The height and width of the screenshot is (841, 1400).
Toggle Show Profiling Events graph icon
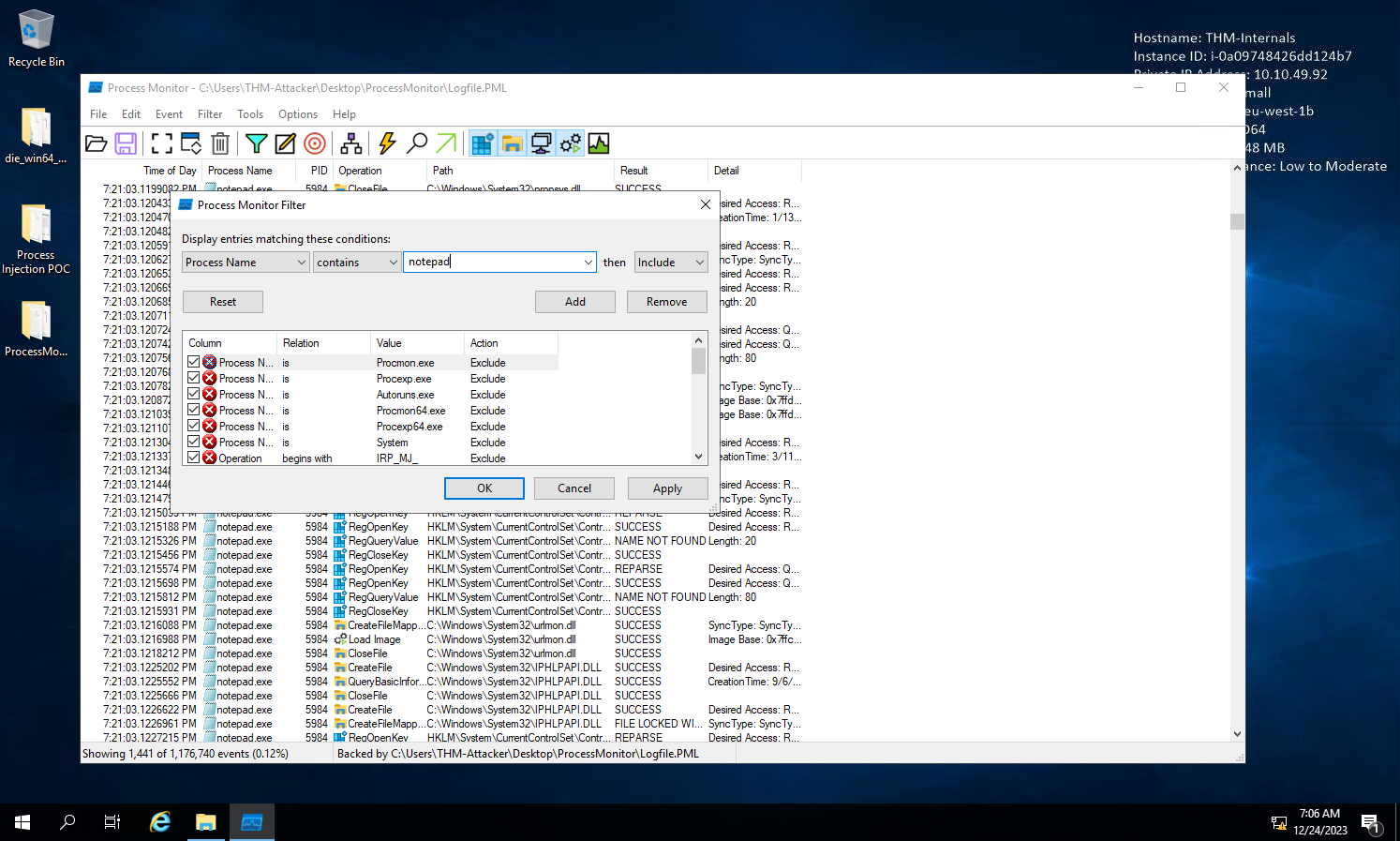pyautogui.click(x=599, y=143)
